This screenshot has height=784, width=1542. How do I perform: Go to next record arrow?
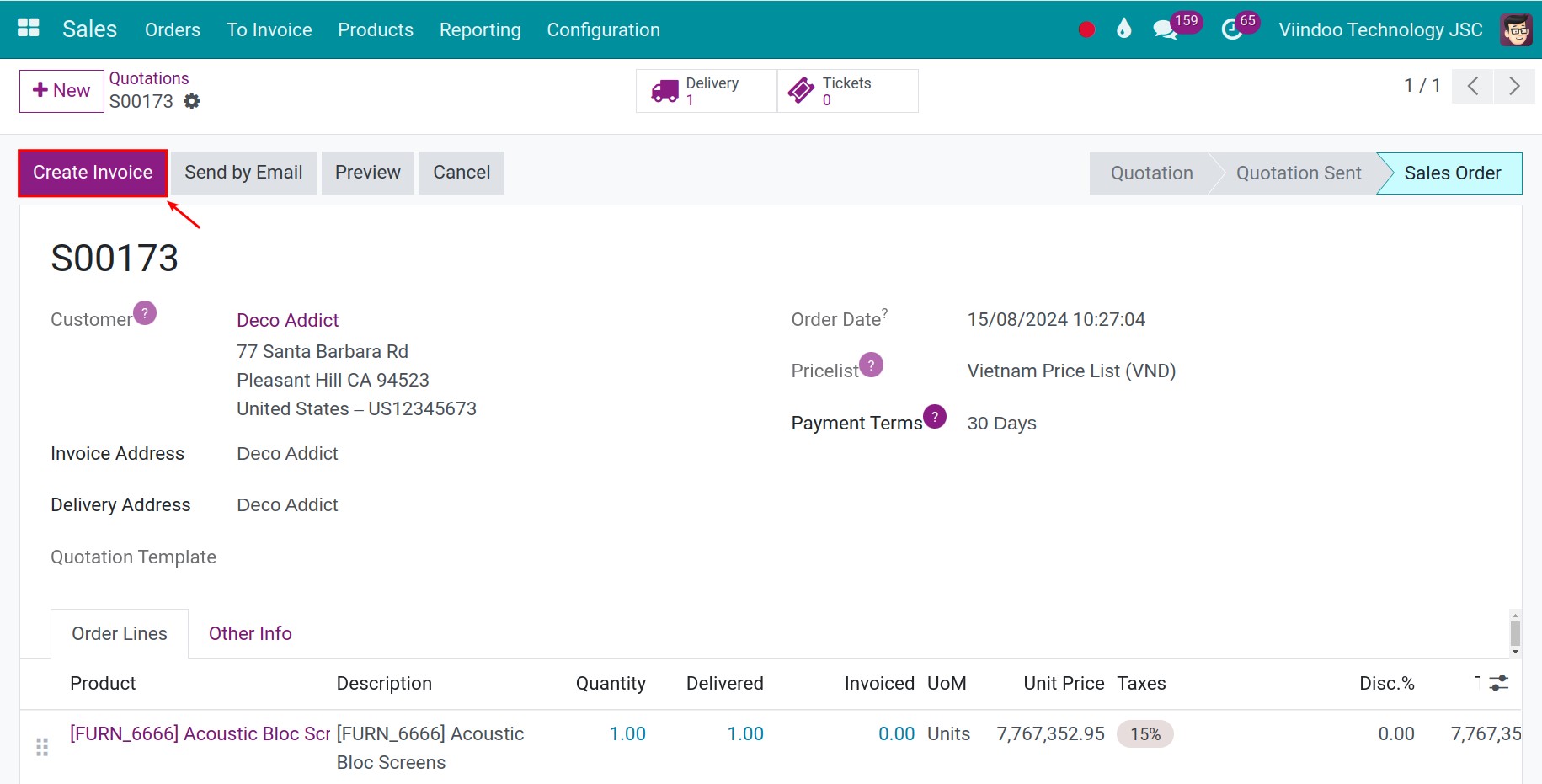coord(1514,86)
